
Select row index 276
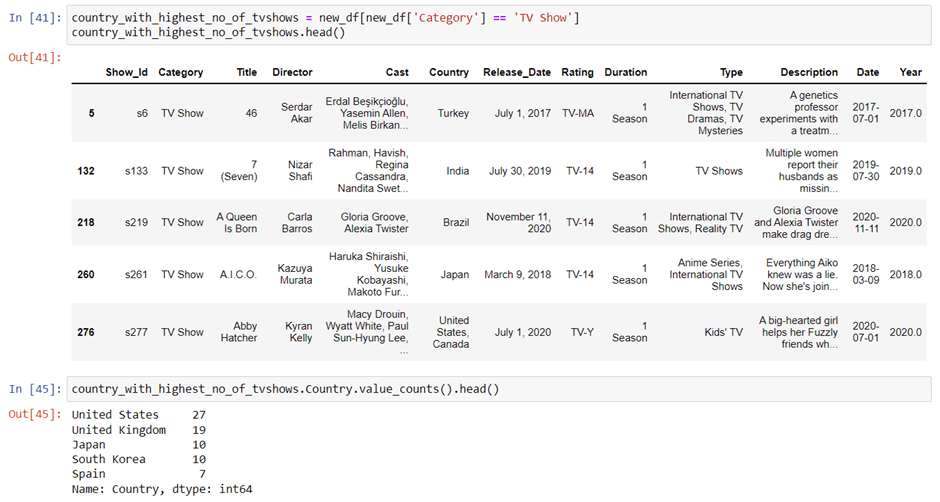86,332
